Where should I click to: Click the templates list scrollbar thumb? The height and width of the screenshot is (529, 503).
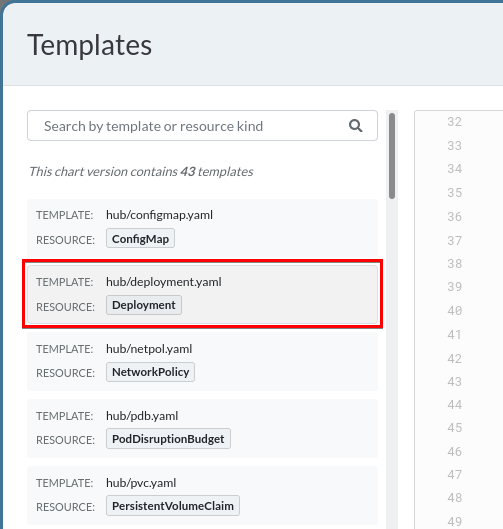[392, 156]
